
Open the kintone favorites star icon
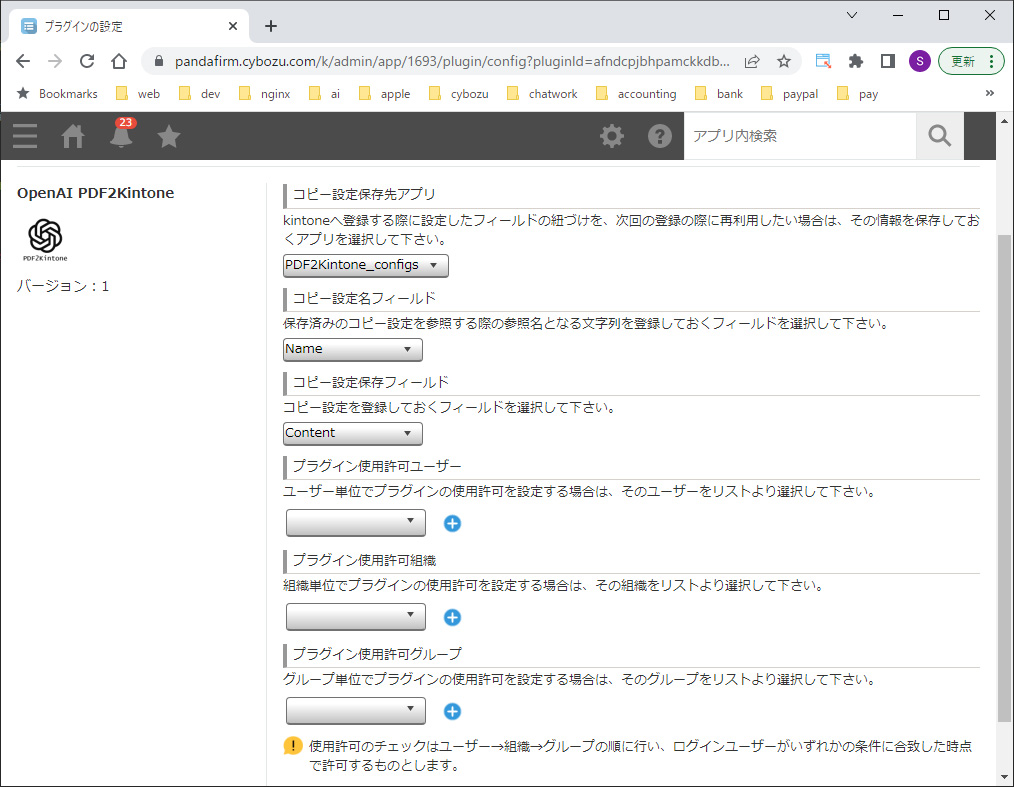coord(169,136)
